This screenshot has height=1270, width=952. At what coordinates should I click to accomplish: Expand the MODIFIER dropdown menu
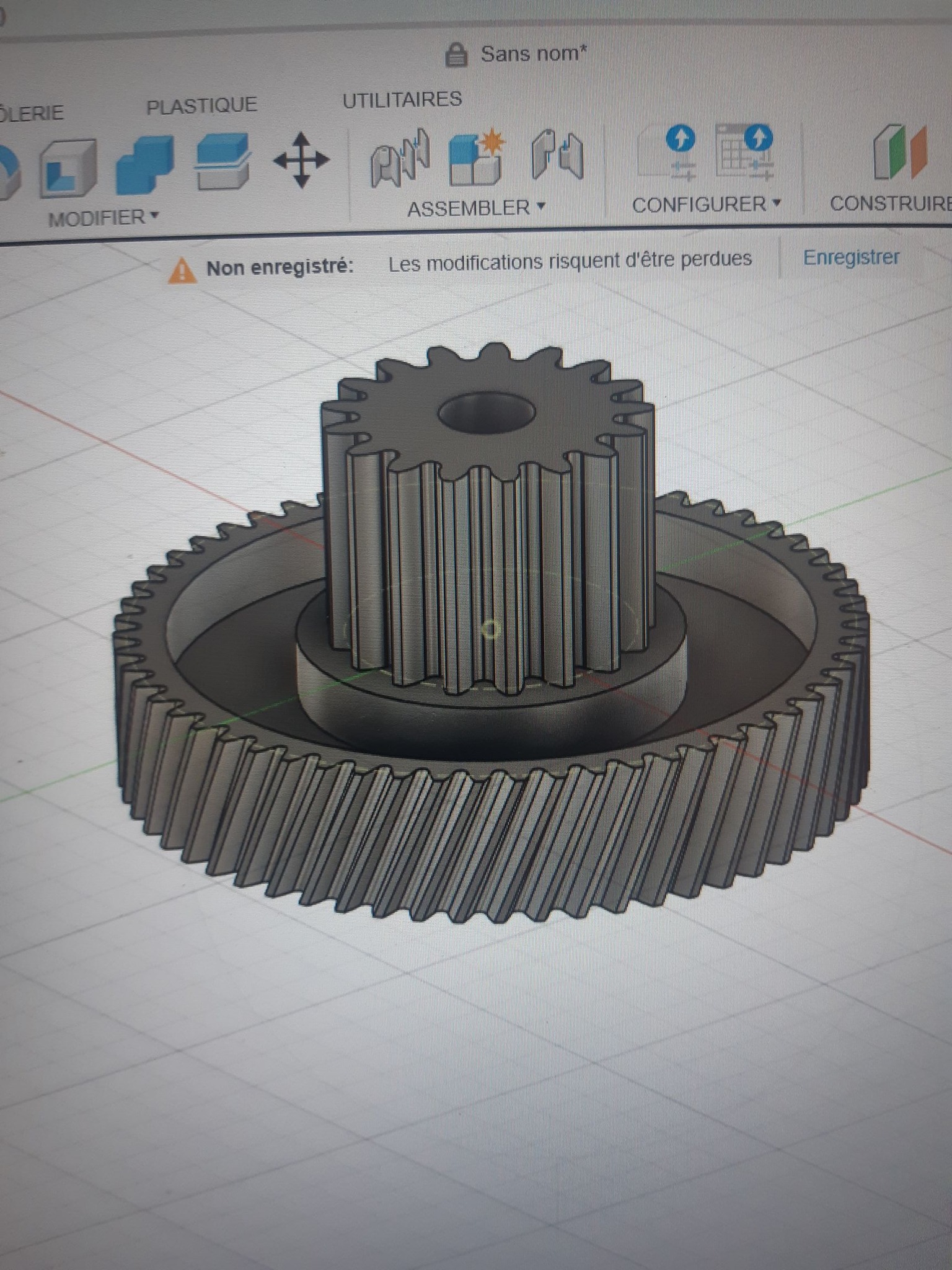[x=104, y=218]
